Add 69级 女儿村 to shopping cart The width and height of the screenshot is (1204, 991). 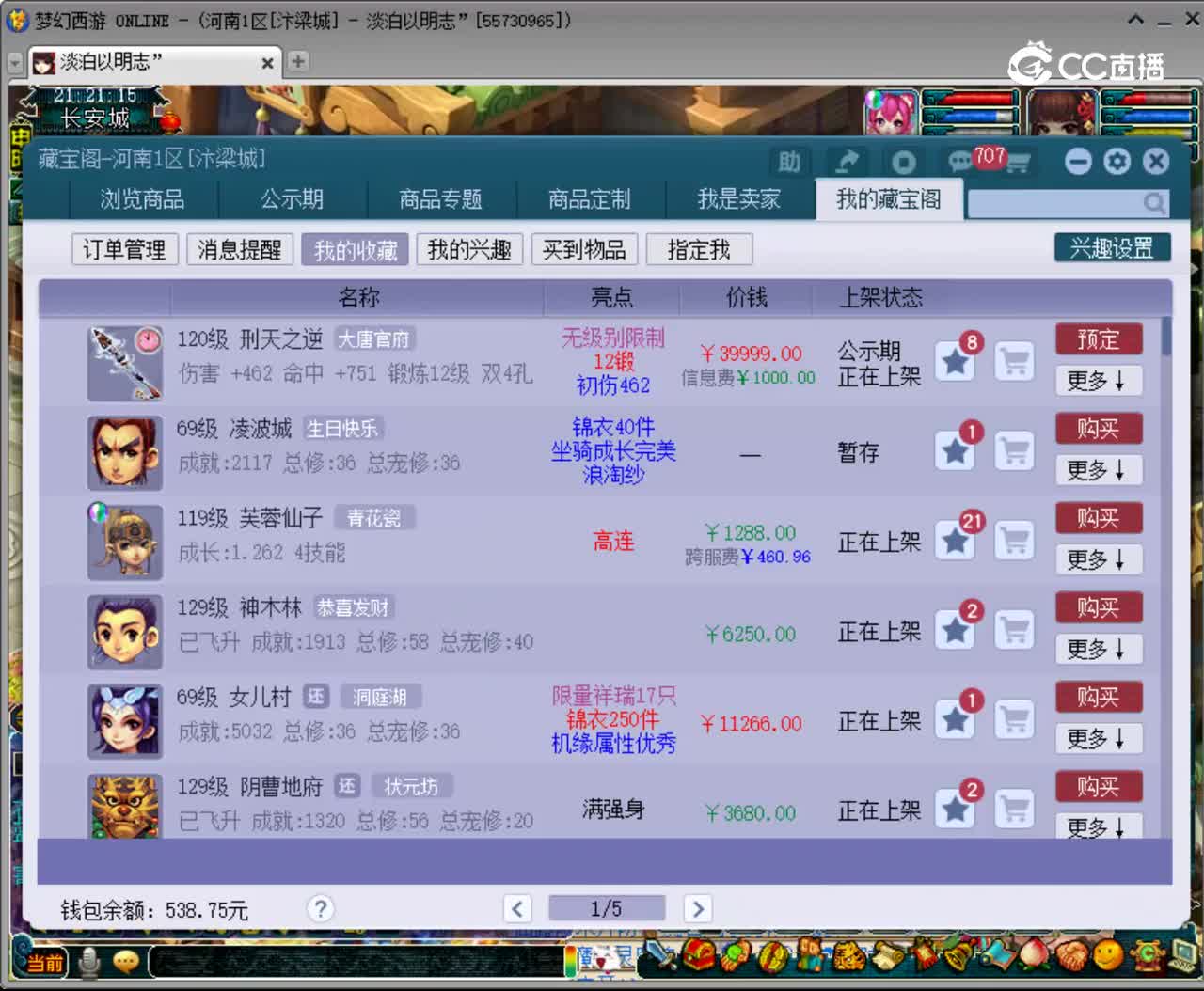[1014, 720]
